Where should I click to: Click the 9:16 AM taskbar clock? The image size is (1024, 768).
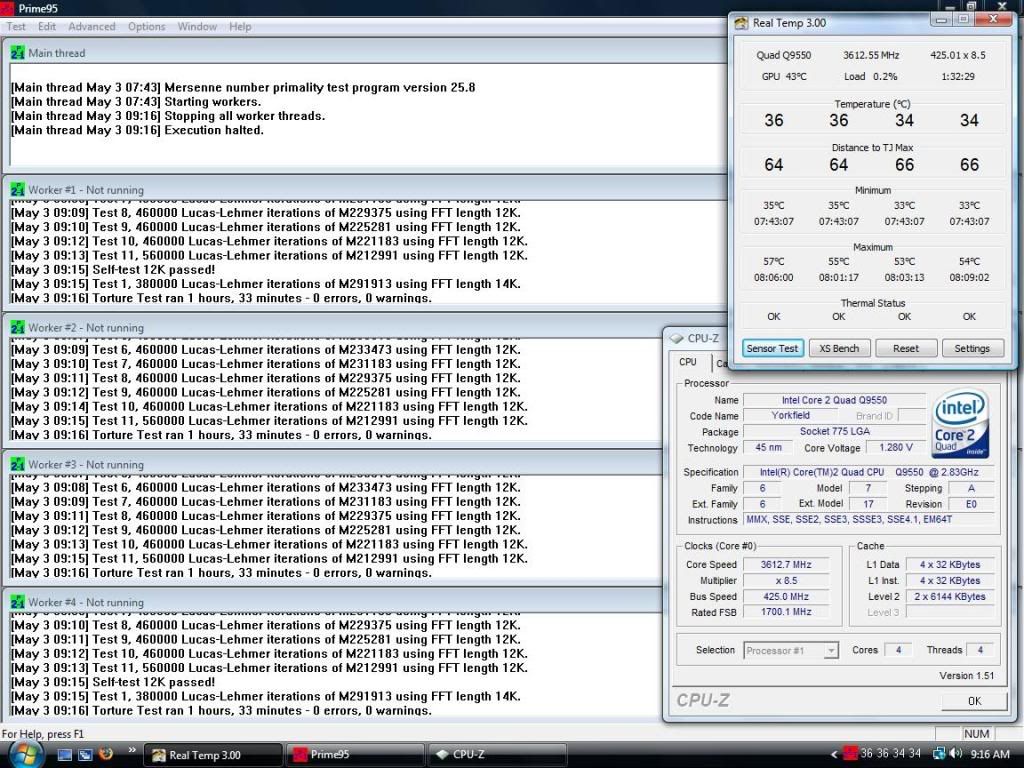[990, 754]
